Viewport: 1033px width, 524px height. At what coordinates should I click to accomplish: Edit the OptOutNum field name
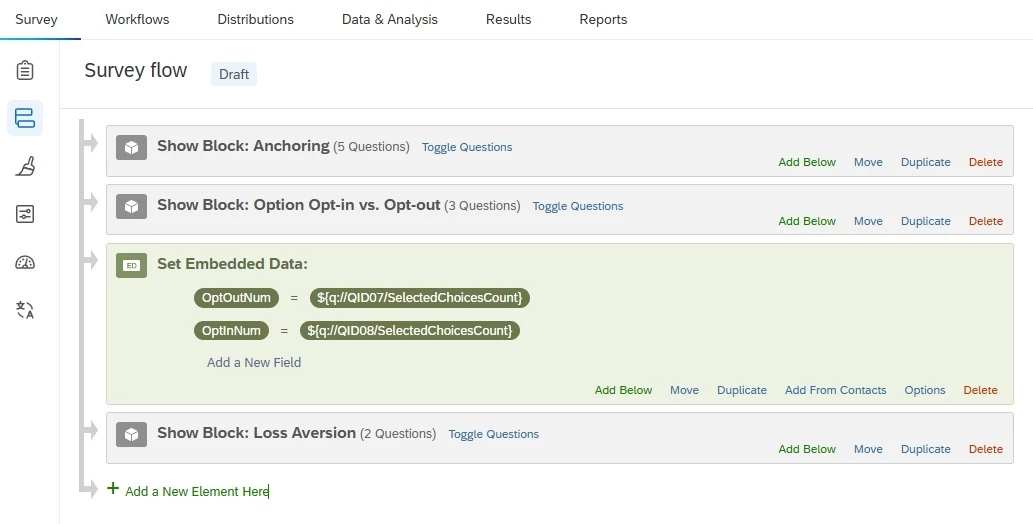236,298
